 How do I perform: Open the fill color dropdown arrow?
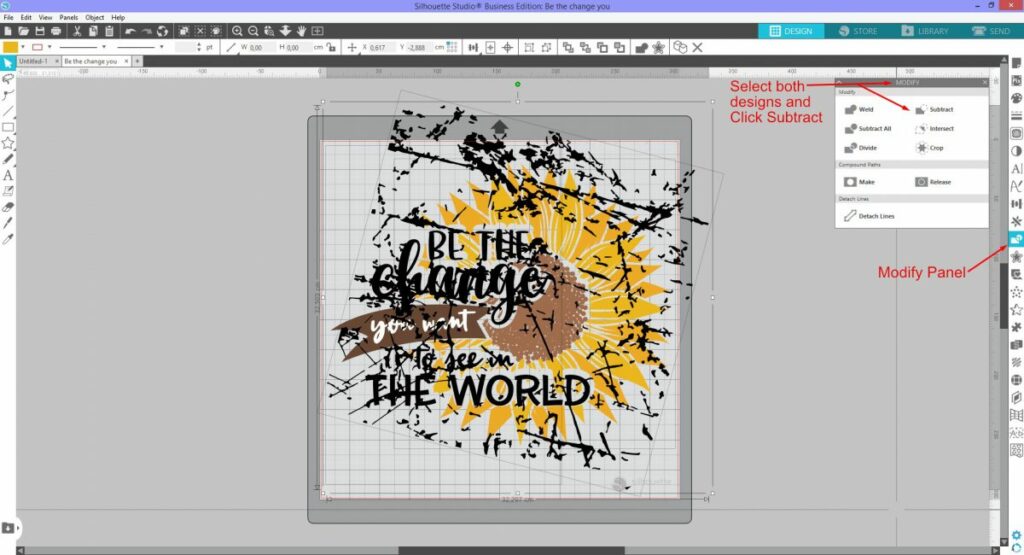24,47
